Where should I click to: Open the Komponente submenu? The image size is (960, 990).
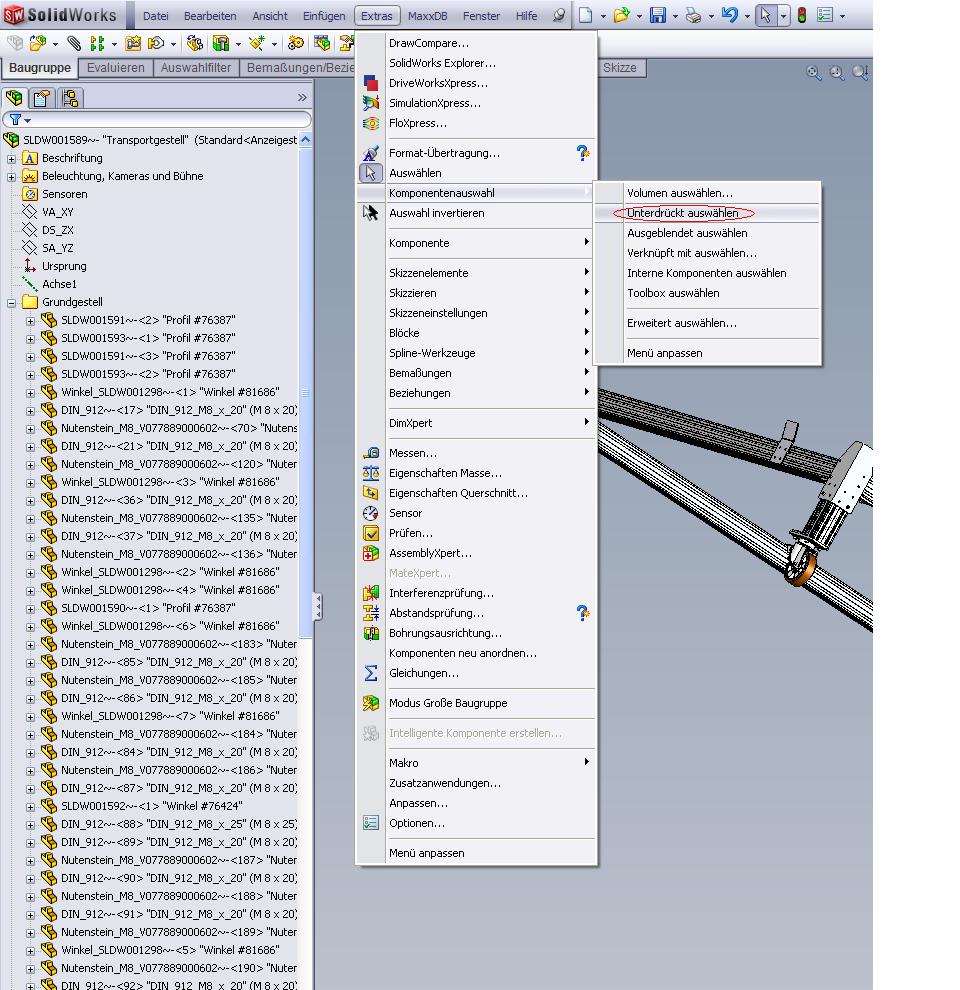point(477,243)
